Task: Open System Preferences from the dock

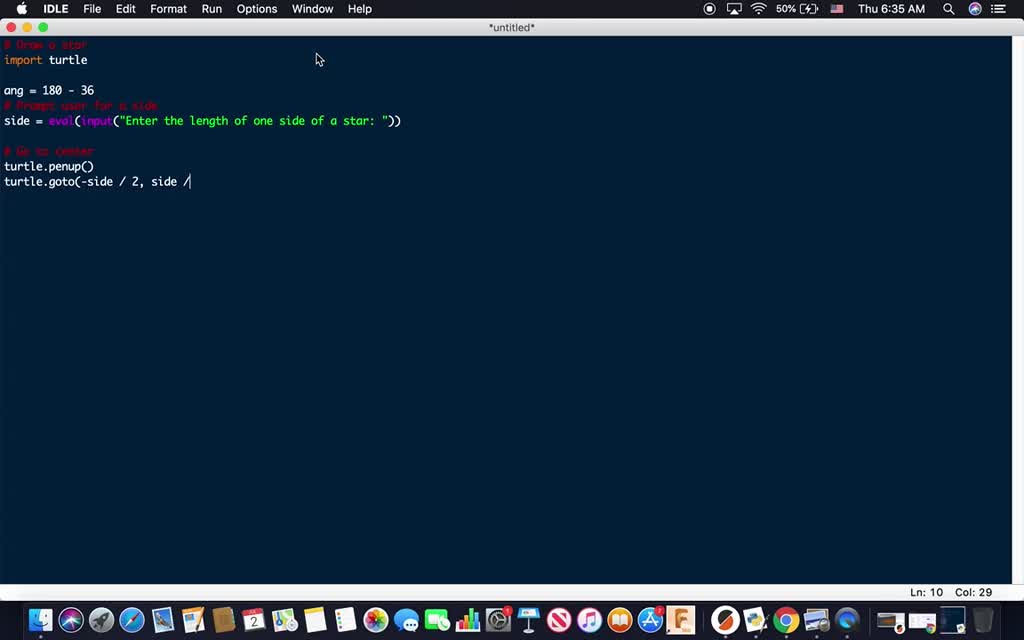Action: [498, 620]
